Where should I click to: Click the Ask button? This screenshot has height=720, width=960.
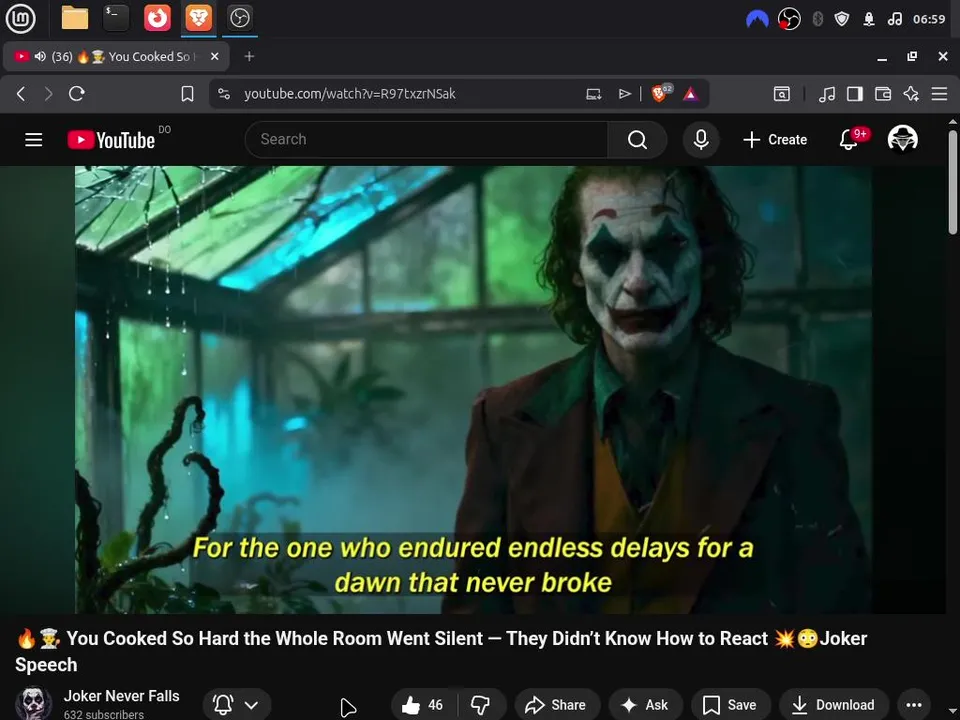tap(645, 705)
